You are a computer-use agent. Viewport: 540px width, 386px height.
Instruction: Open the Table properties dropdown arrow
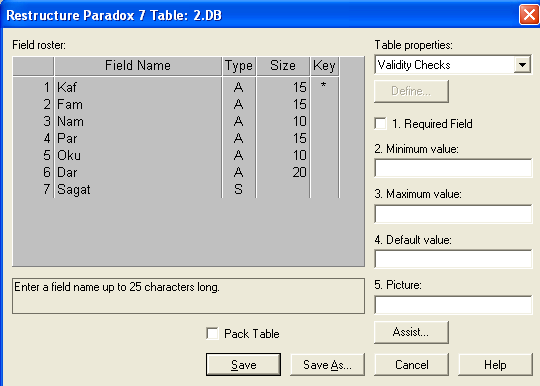pyautogui.click(x=522, y=65)
